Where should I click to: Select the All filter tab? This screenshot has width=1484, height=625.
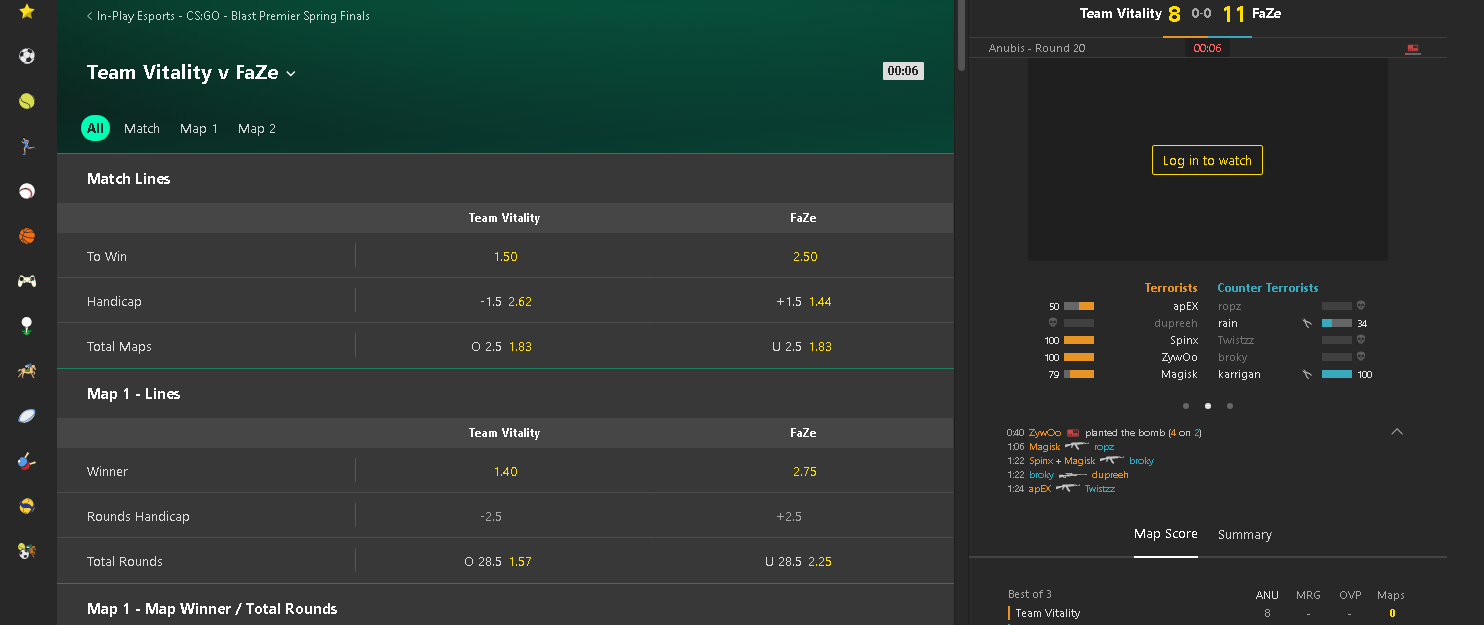[x=95, y=128]
